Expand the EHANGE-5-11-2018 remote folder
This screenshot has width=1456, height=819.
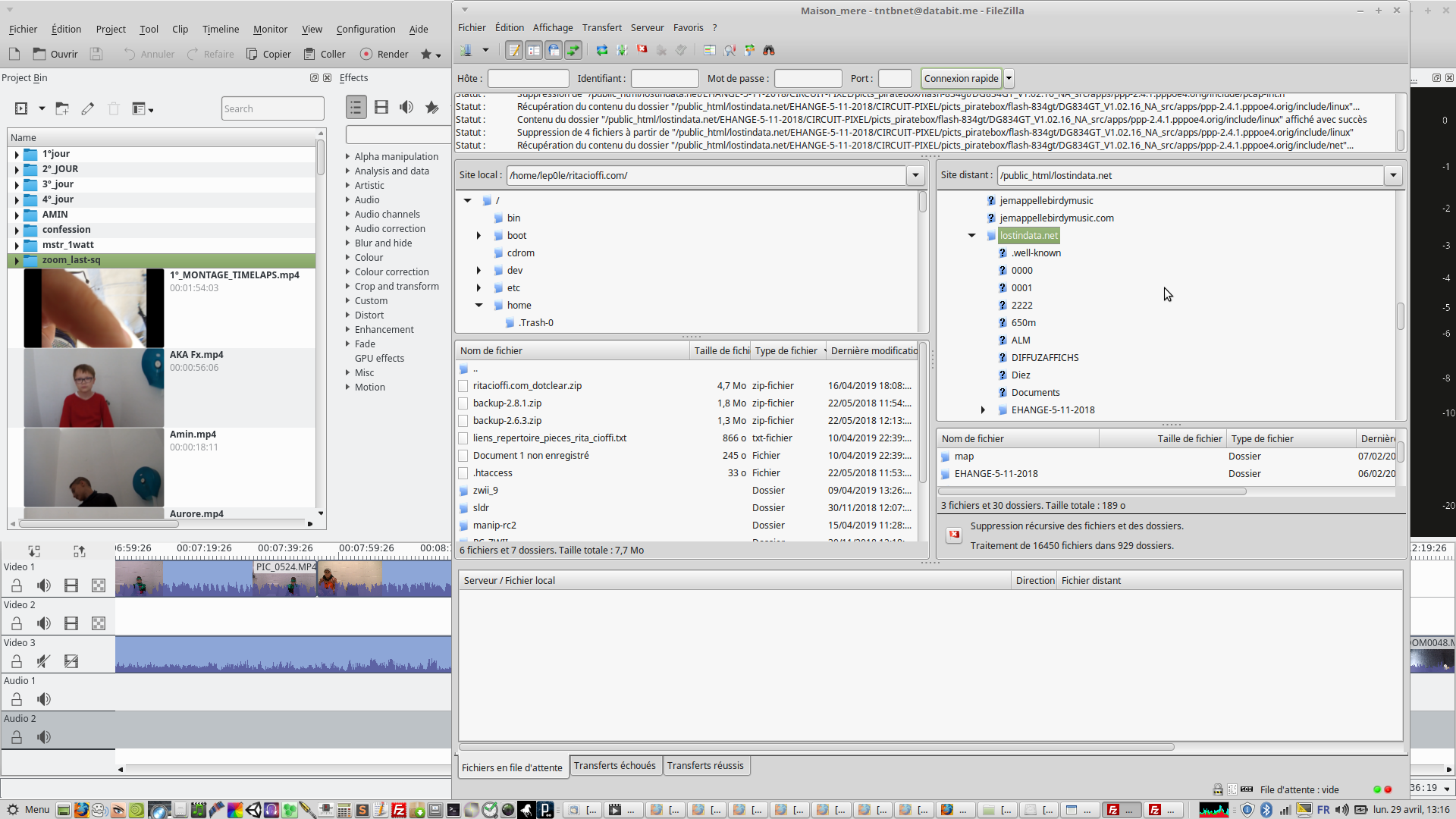click(983, 410)
